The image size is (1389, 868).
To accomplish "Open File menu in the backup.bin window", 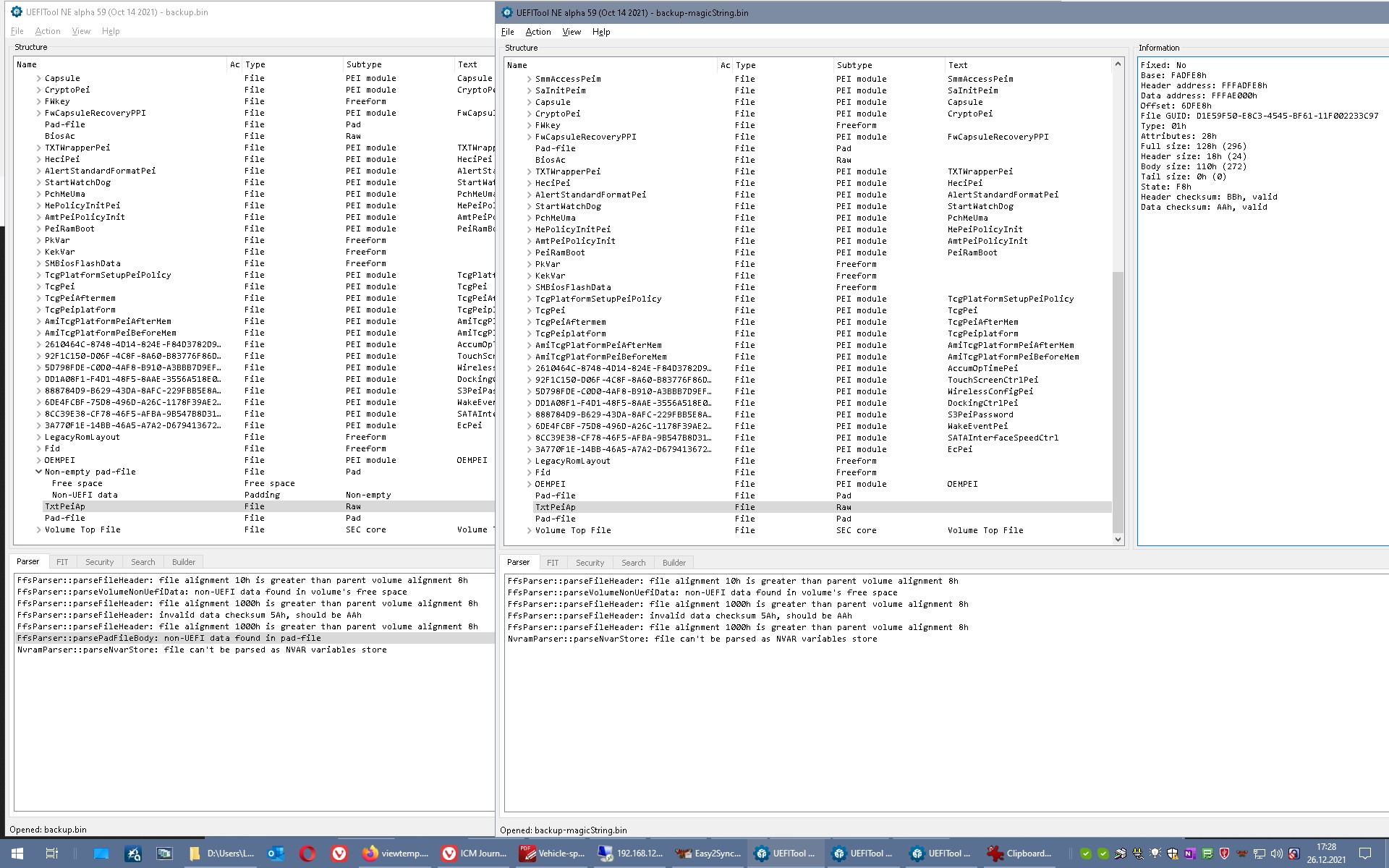I will click(x=17, y=31).
